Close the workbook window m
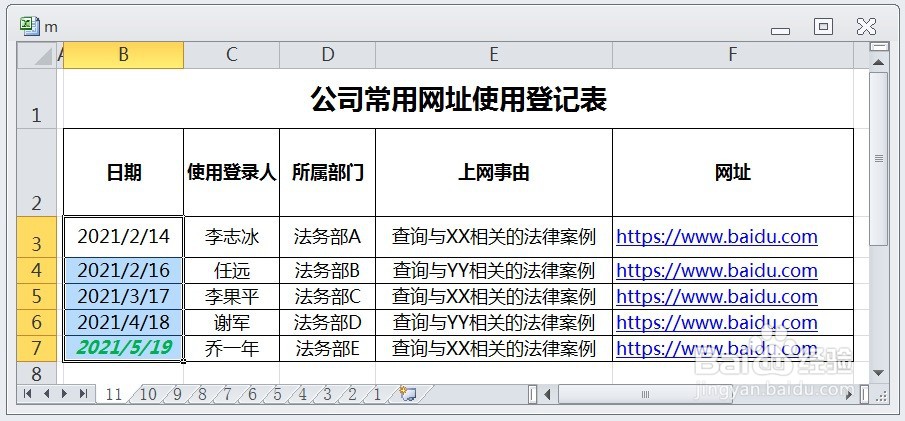This screenshot has width=905, height=421. pos(867,26)
